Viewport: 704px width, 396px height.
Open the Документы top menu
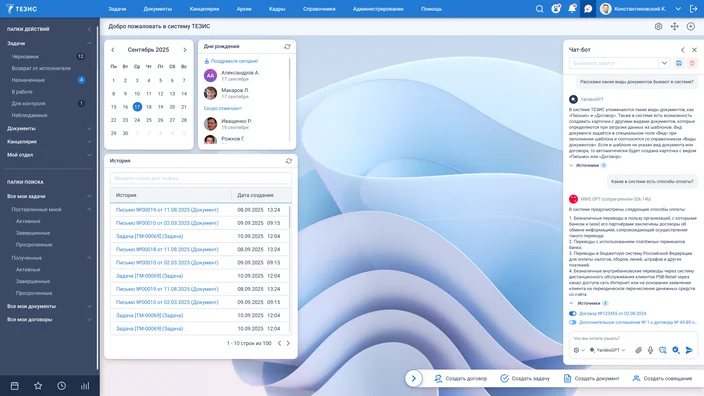[158, 9]
